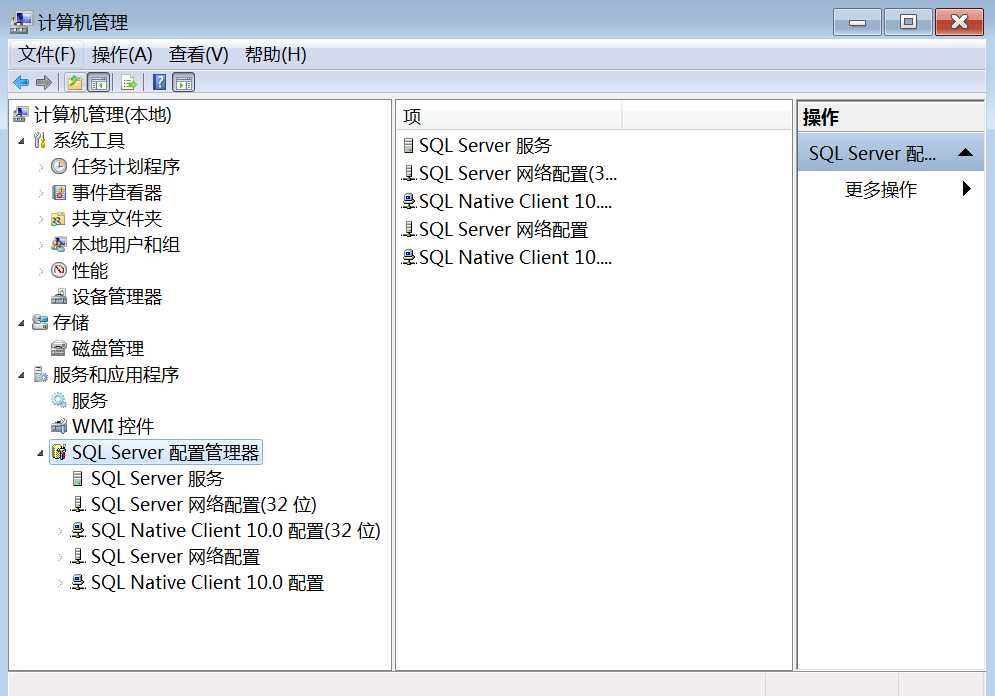This screenshot has height=696, width=995.
Task: Open 更多操作 submenu in actions pane
Action: pyautogui.click(x=891, y=189)
